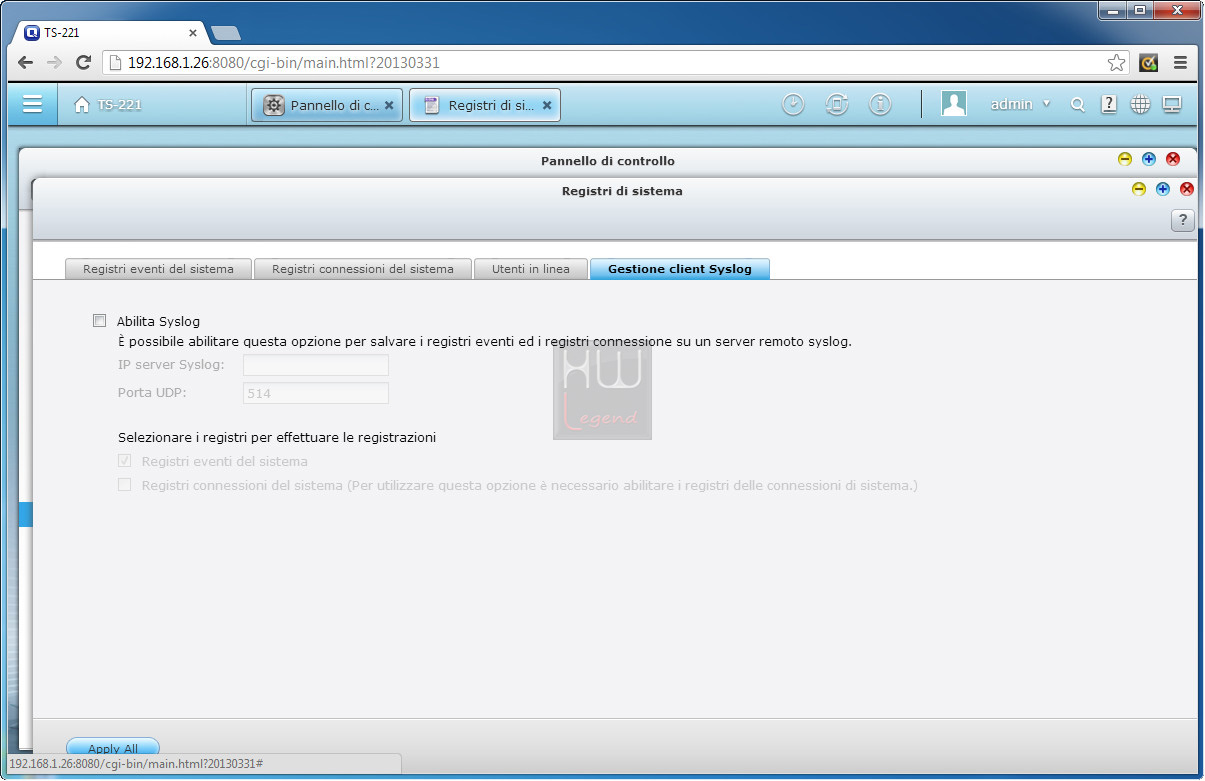The height and width of the screenshot is (781, 1205).
Task: Enable the Abilita Syslog checkbox
Action: (99, 321)
